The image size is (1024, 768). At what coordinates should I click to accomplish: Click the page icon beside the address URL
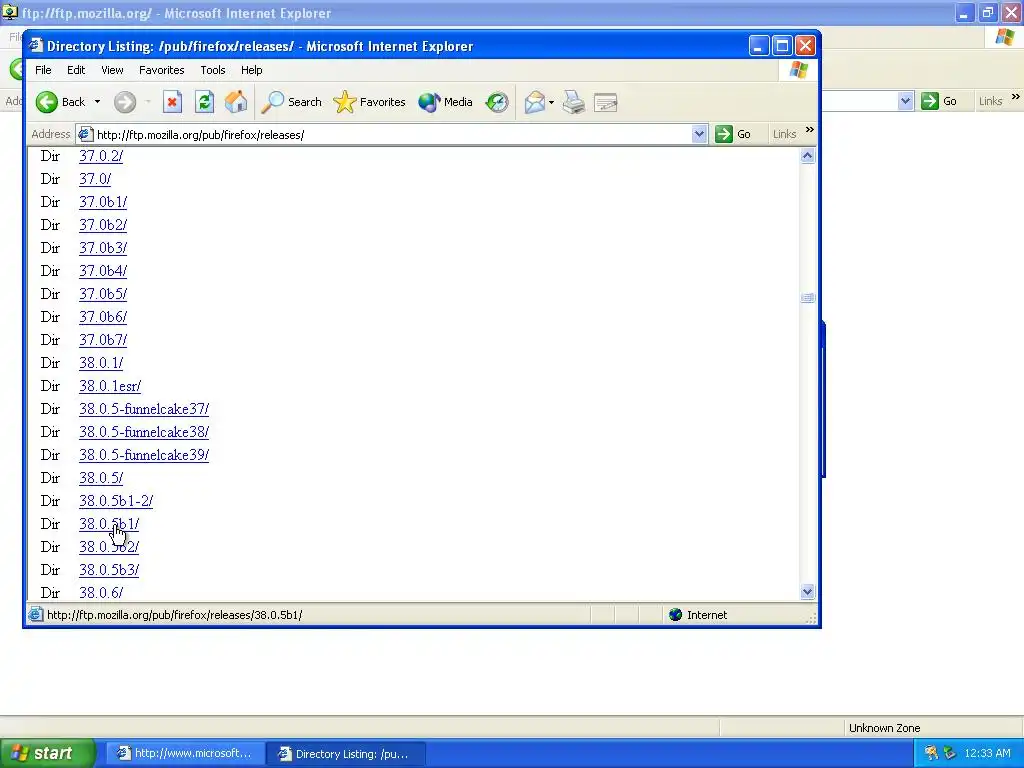point(85,135)
